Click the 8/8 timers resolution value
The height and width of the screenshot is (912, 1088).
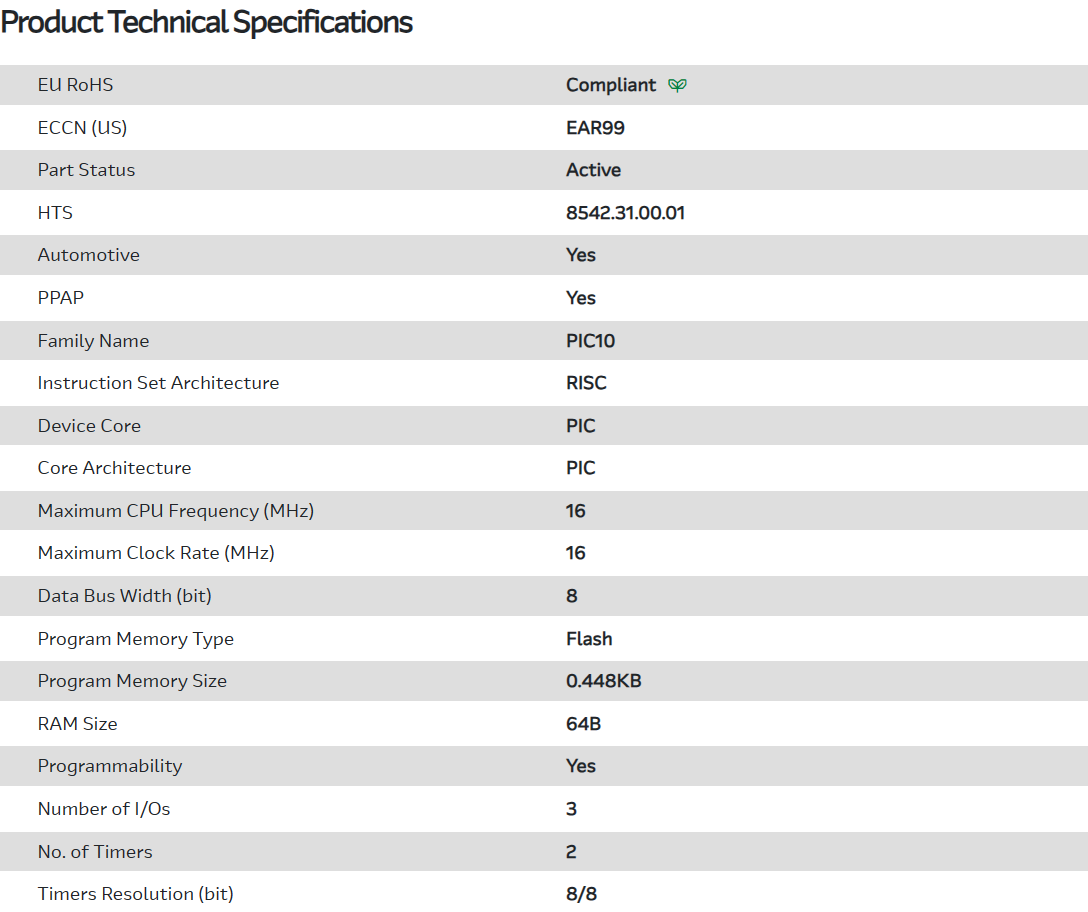tap(581, 894)
